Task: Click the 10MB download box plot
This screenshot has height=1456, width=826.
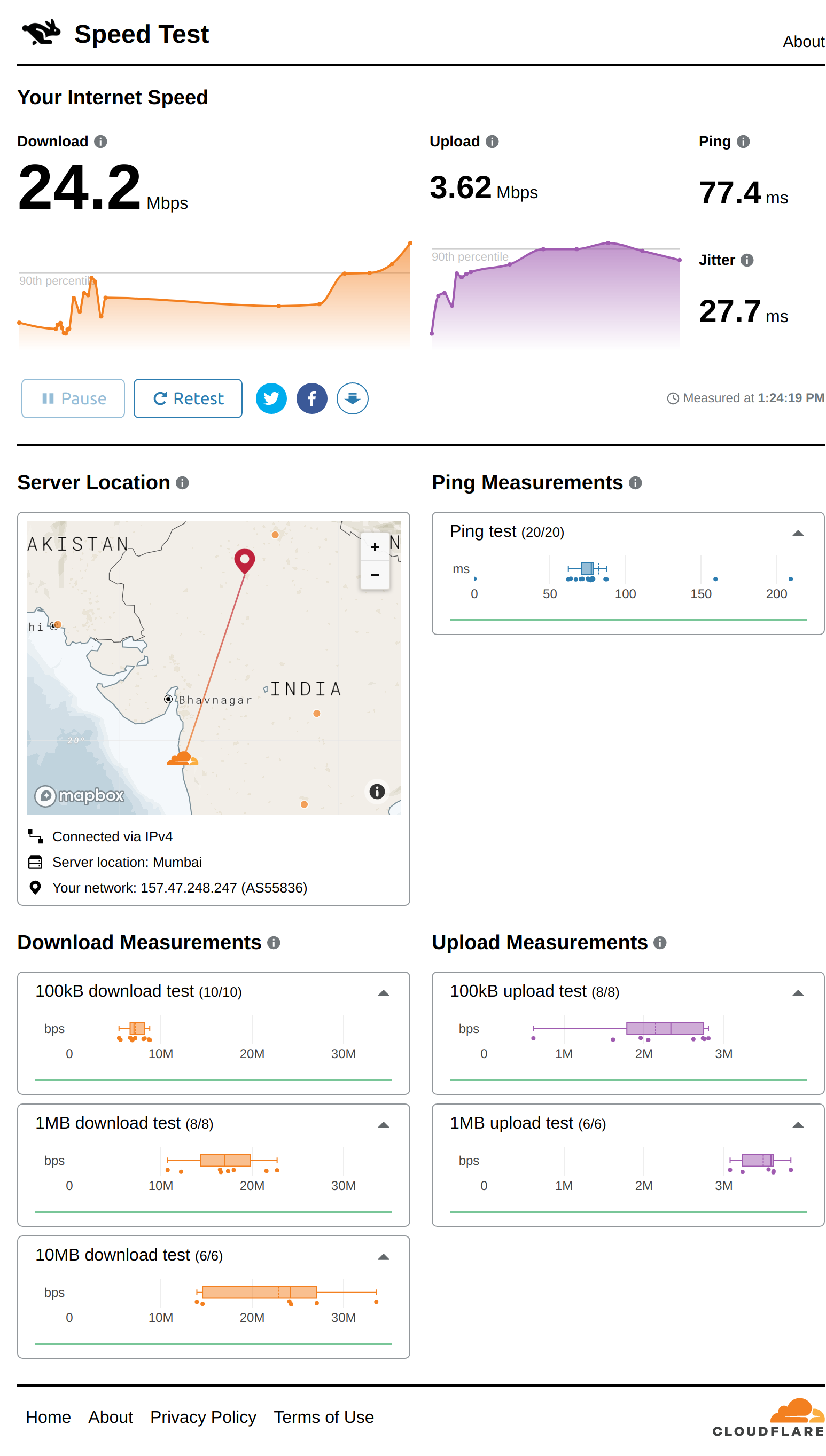Action: point(286,1292)
